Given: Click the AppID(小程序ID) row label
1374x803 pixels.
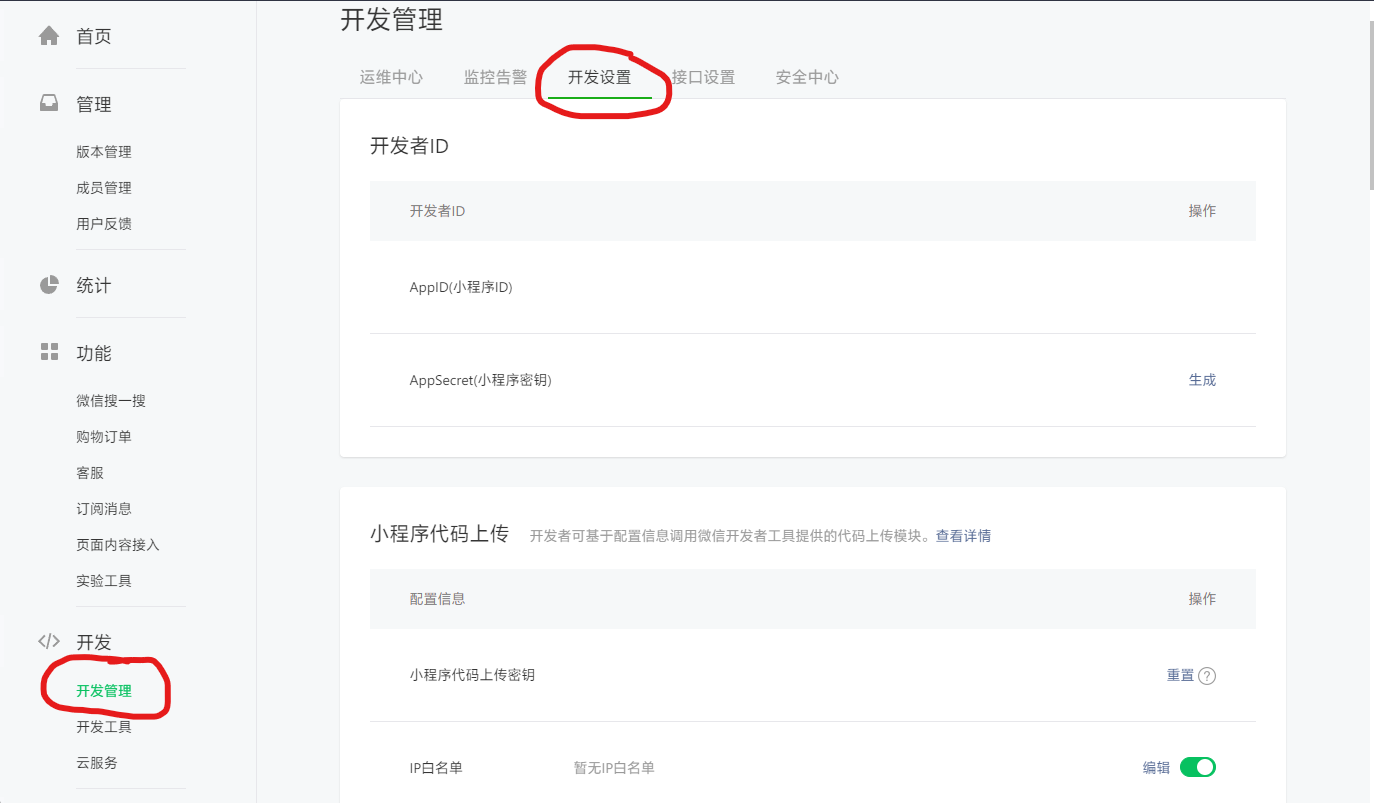Looking at the screenshot, I should tap(461, 287).
